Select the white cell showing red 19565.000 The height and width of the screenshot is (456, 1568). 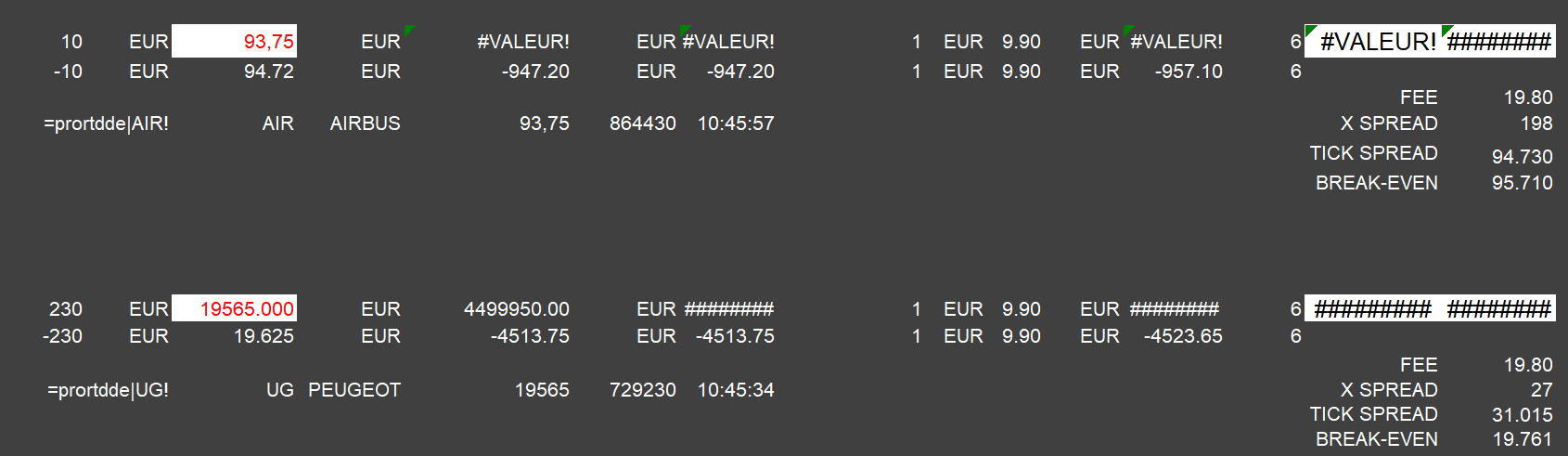[x=235, y=309]
